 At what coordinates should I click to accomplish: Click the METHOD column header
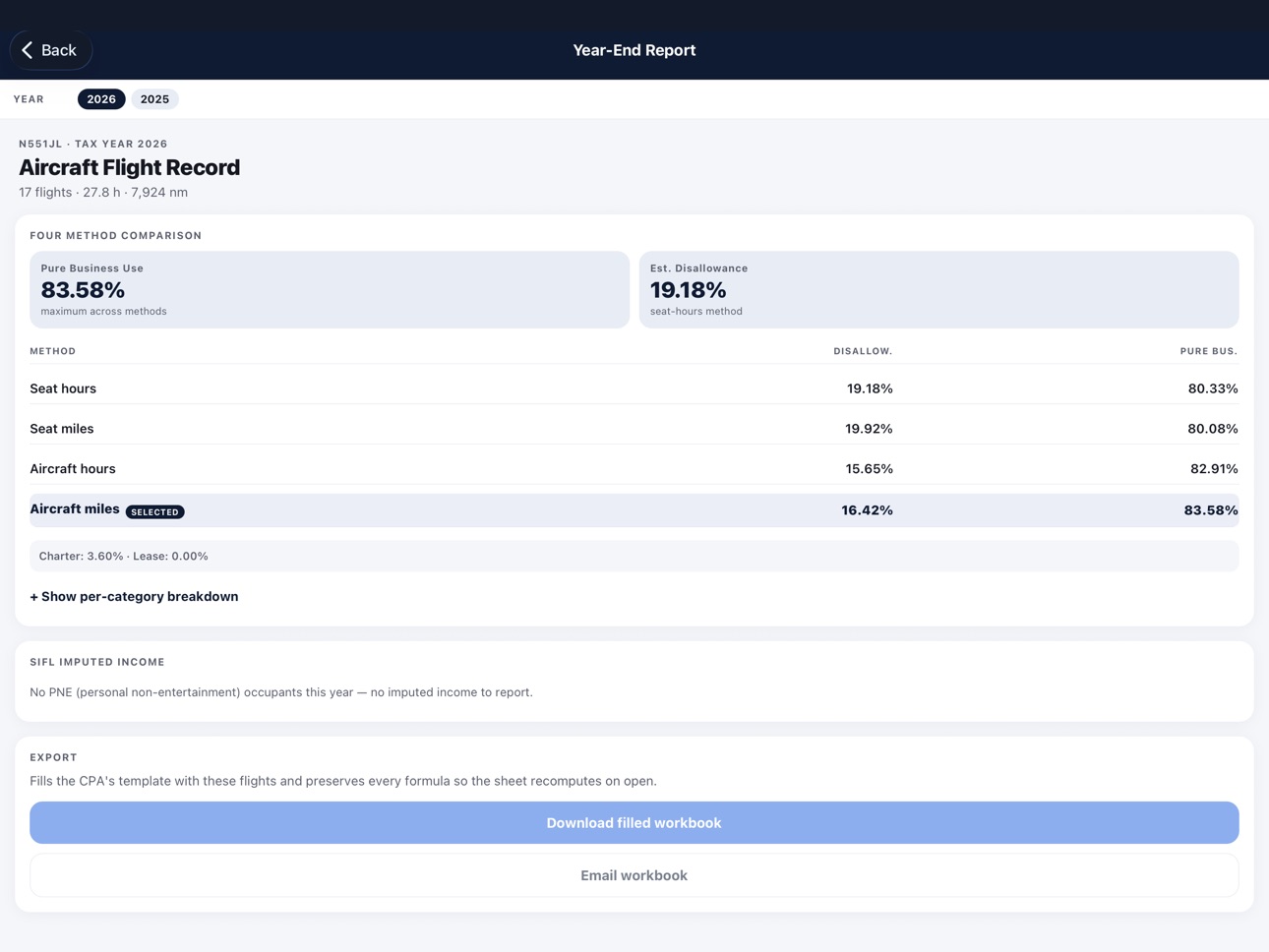pyautogui.click(x=53, y=351)
